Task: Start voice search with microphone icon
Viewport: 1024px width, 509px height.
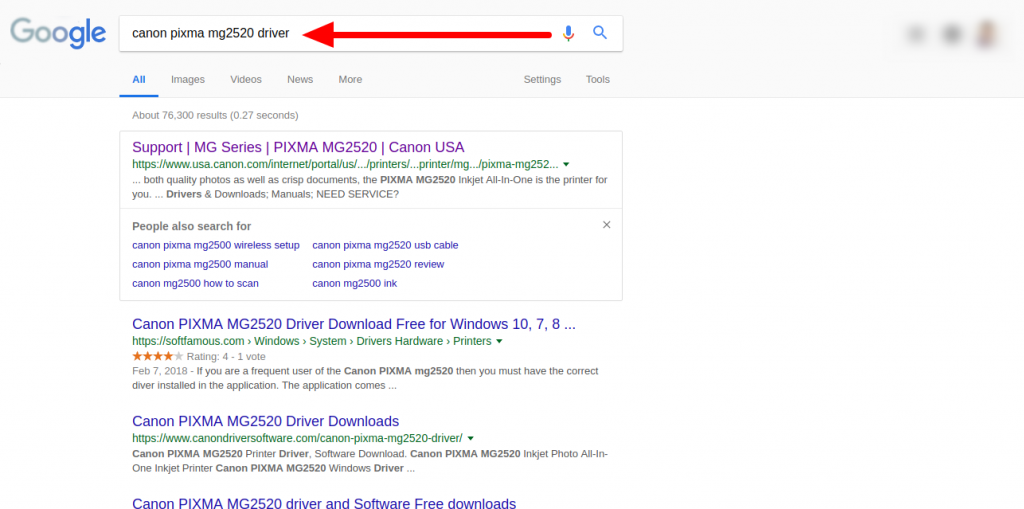Action: (x=569, y=33)
